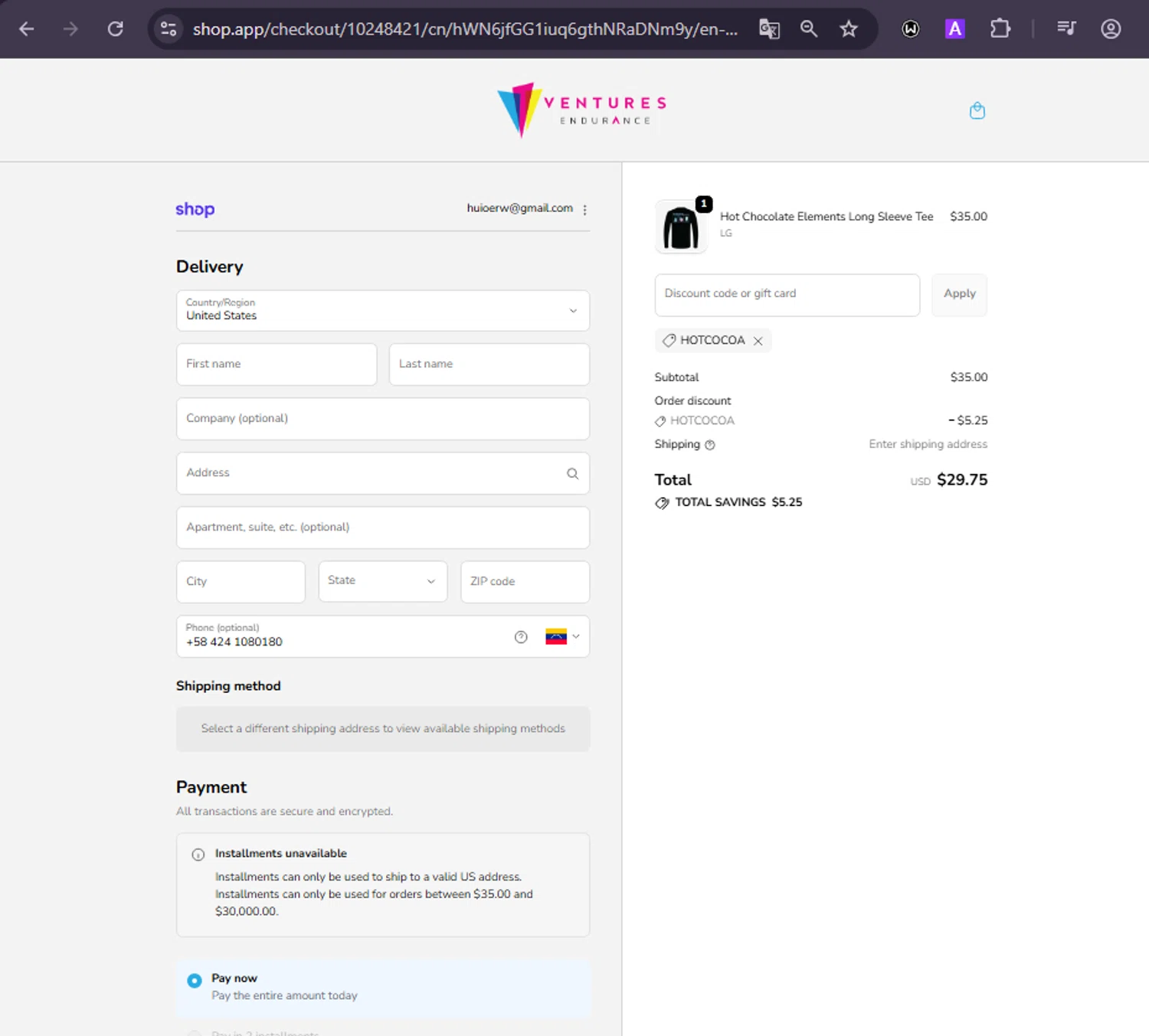The width and height of the screenshot is (1149, 1036).
Task: Click the First name field
Action: point(277,364)
